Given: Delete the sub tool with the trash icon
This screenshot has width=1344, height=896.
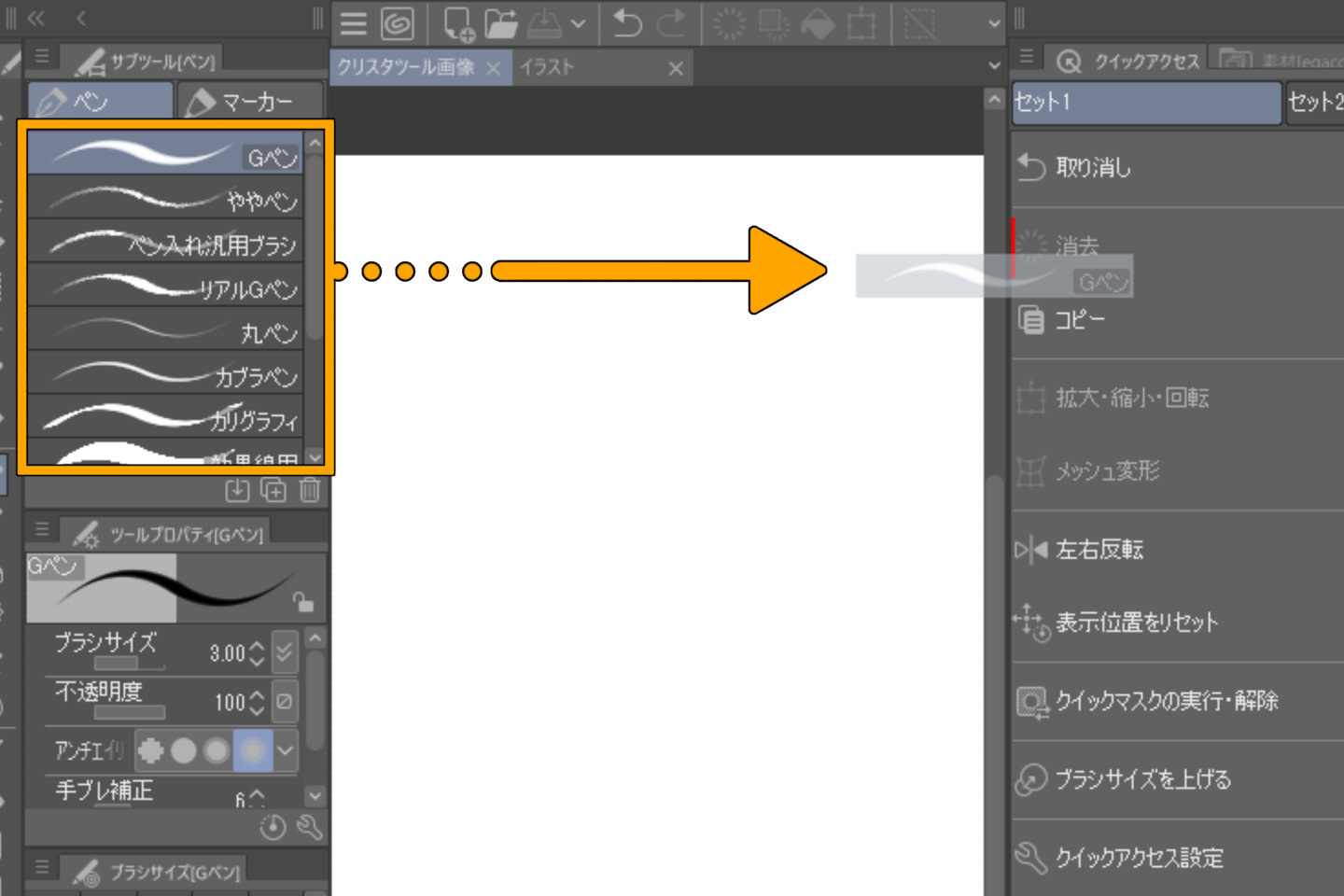Looking at the screenshot, I should 310,489.
